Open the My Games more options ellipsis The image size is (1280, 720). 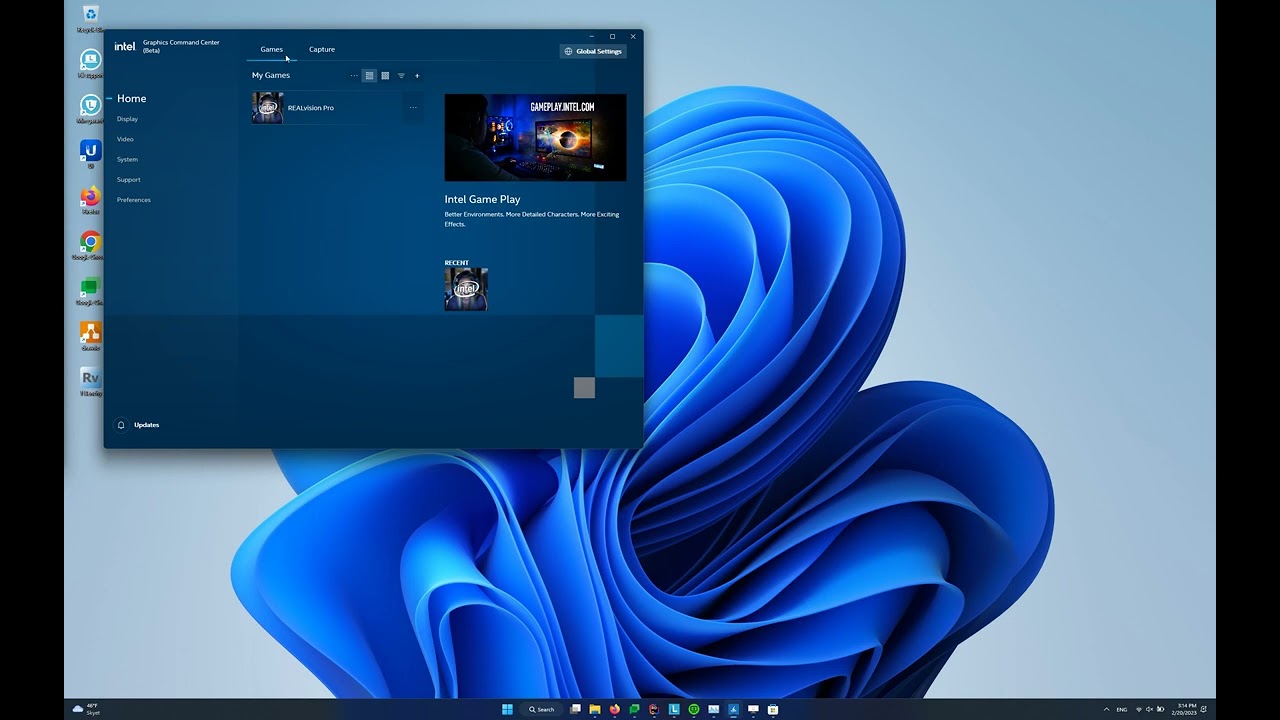(x=354, y=76)
